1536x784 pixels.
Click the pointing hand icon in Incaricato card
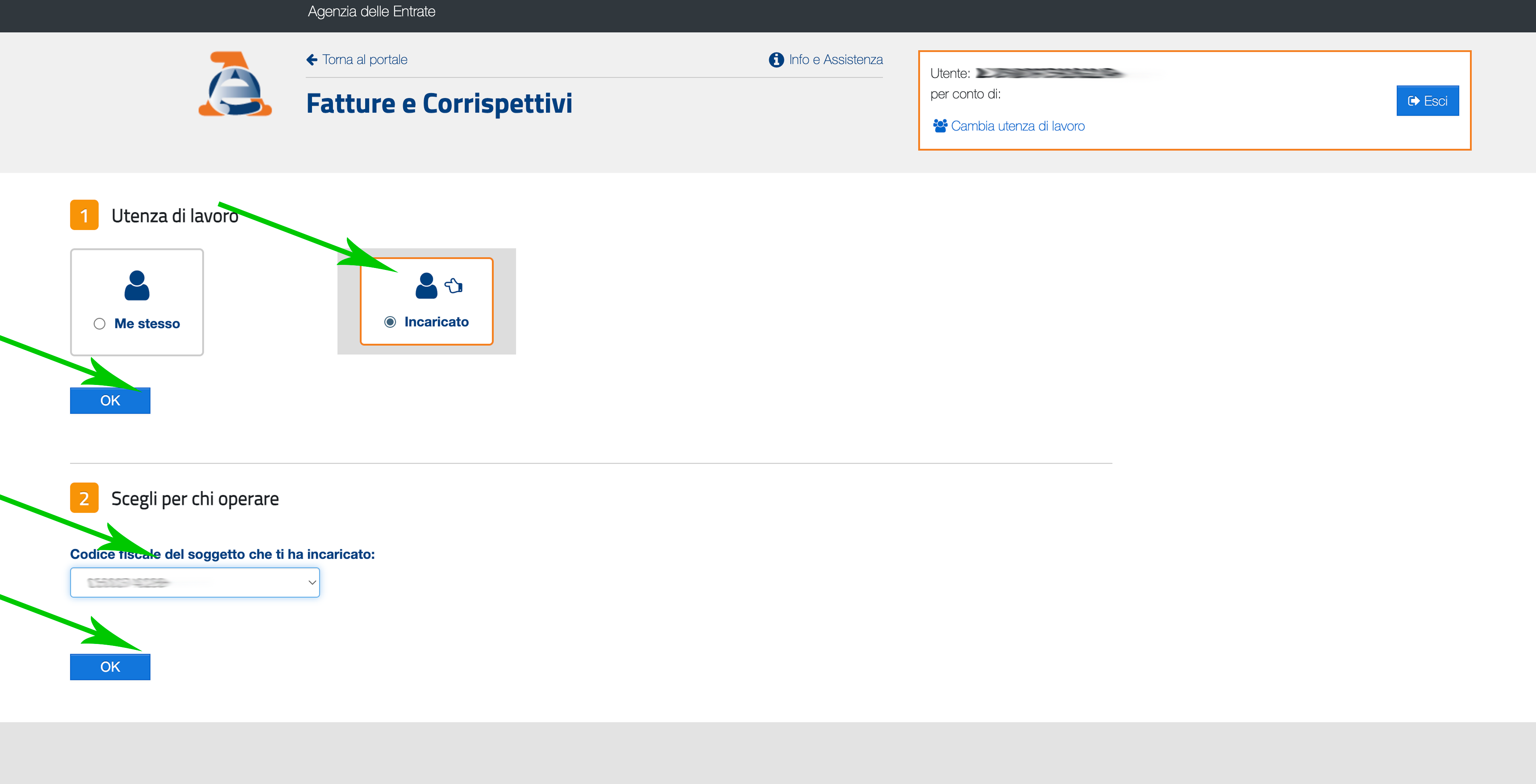click(x=454, y=286)
